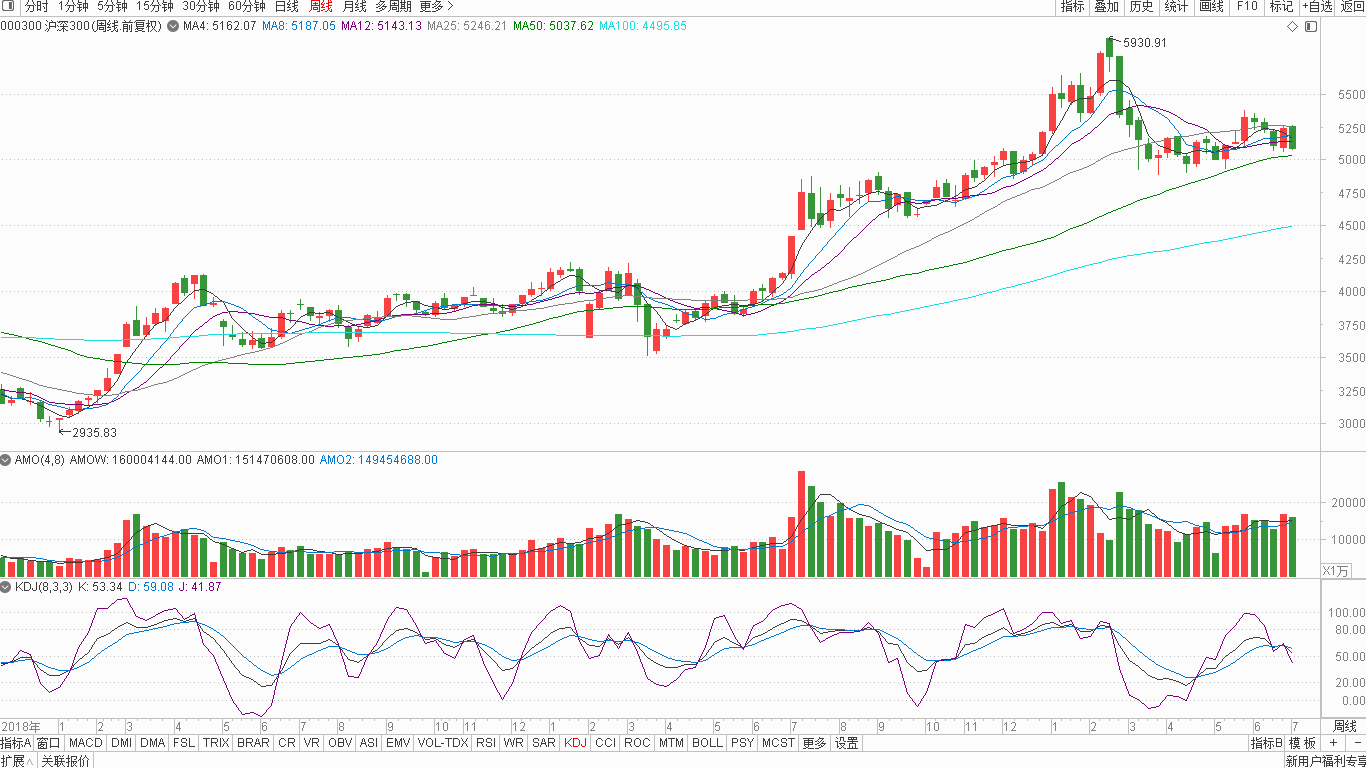
Task: Switch indicator to DMI
Action: point(121,743)
